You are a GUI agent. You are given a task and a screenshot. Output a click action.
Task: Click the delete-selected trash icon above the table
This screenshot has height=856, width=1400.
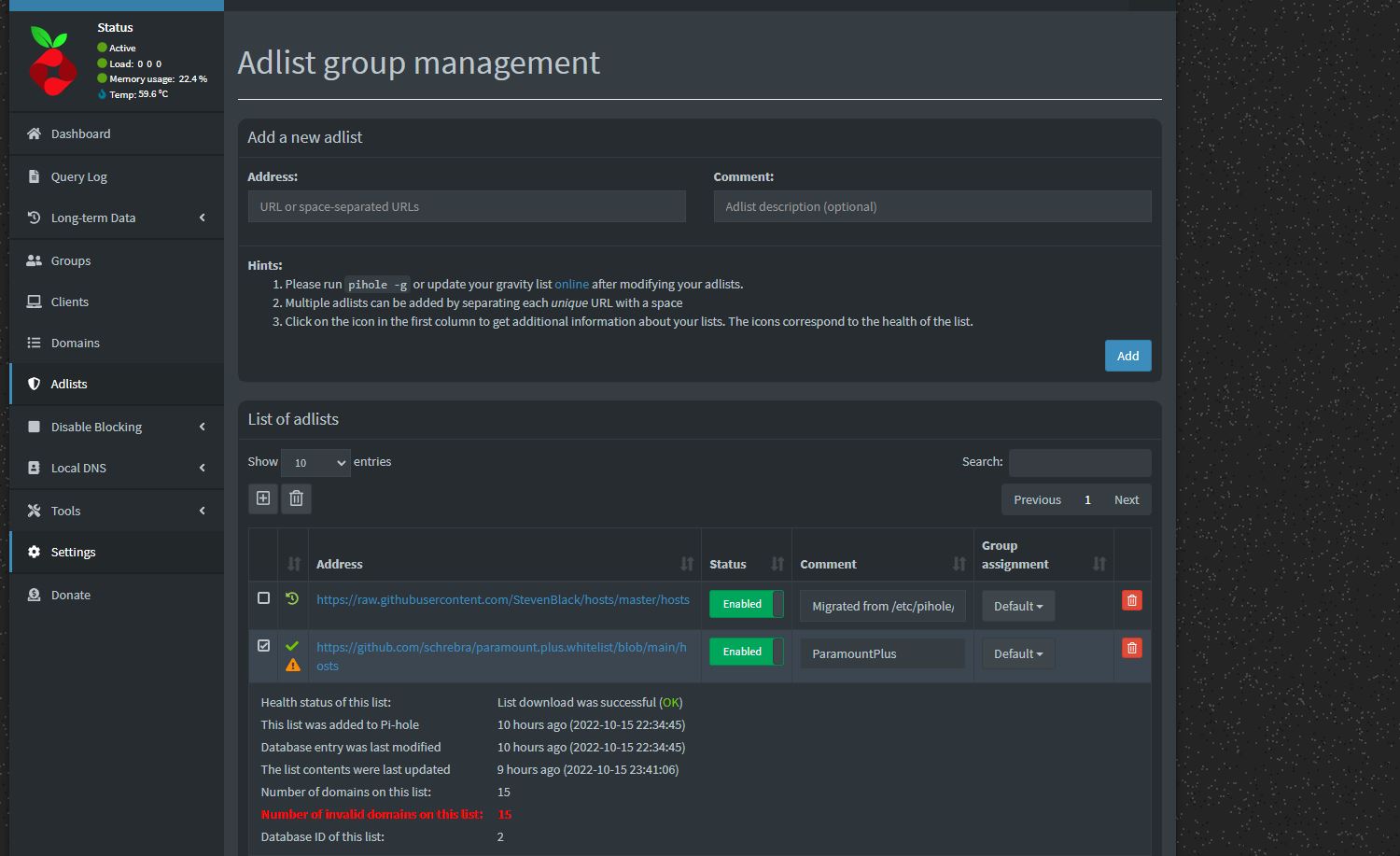296,498
